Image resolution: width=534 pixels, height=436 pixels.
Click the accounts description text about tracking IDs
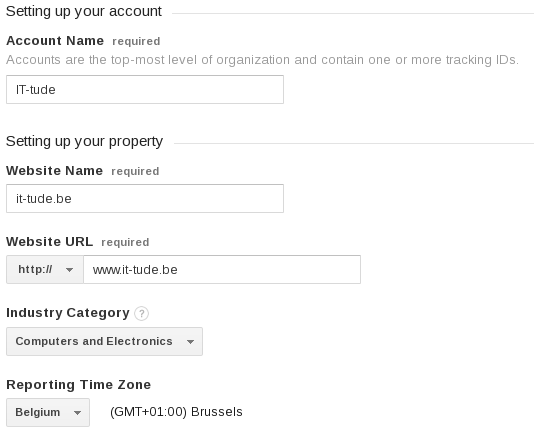(x=262, y=60)
